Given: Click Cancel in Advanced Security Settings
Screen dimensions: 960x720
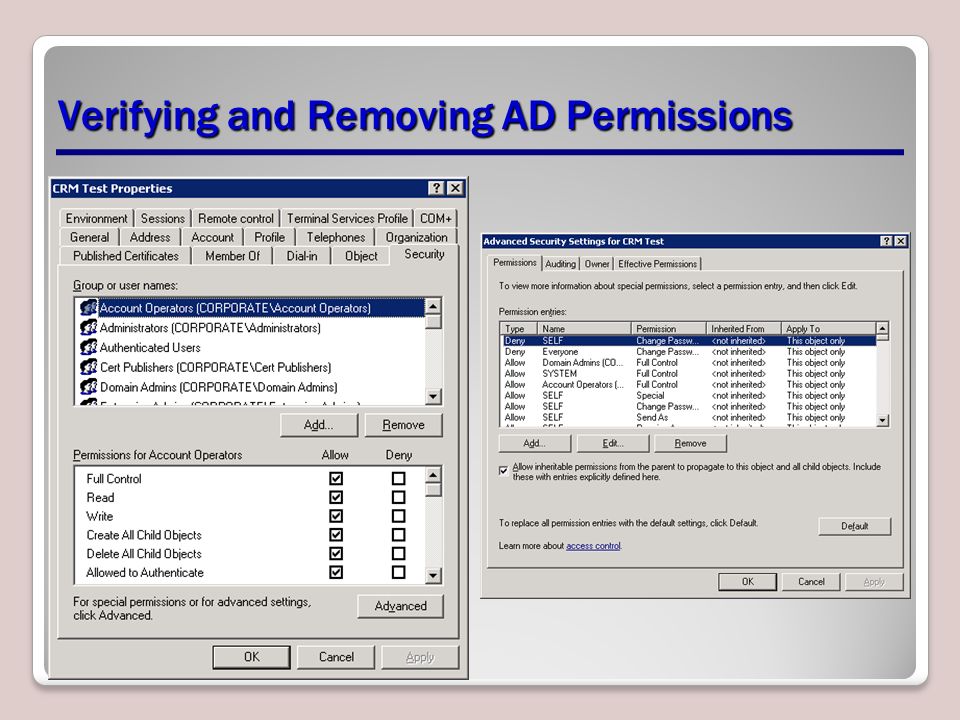Looking at the screenshot, I should [x=811, y=582].
